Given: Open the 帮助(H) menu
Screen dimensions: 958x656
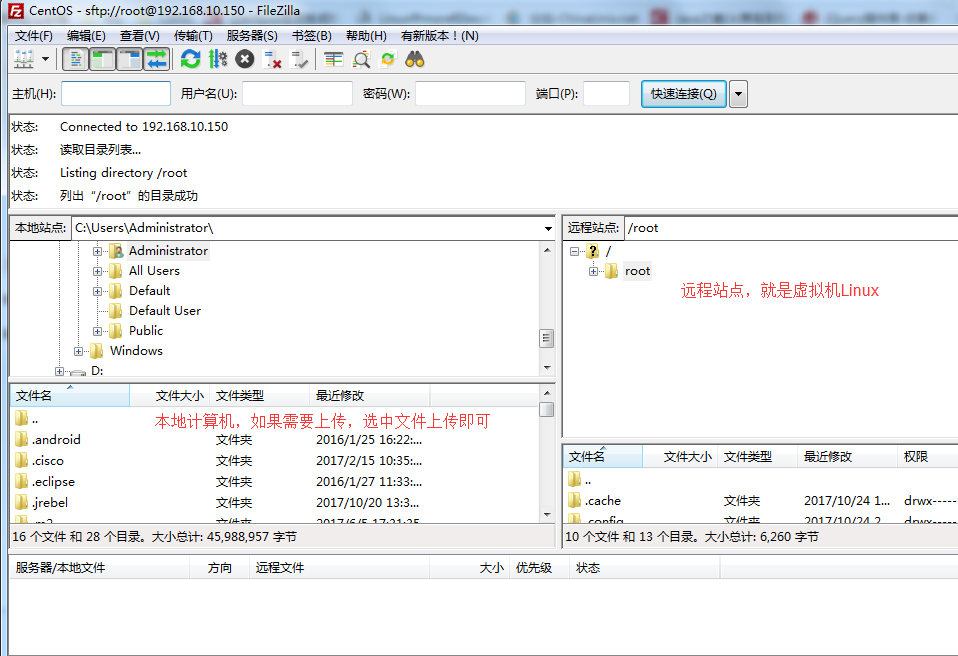Looking at the screenshot, I should pyautogui.click(x=366, y=35).
